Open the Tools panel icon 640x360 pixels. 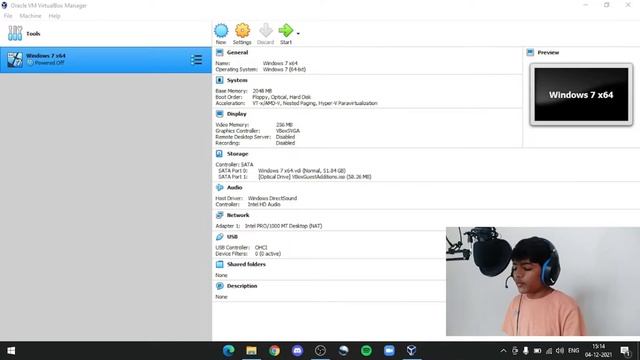[x=15, y=33]
